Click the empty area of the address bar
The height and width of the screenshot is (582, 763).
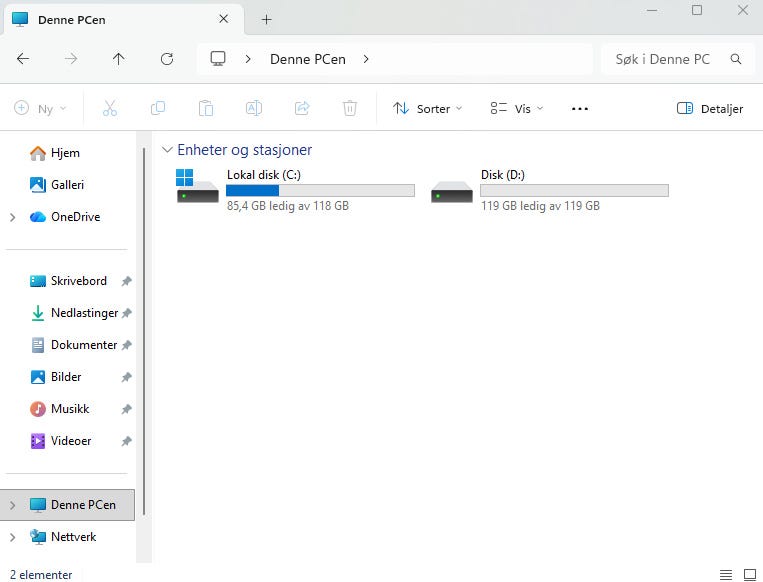pos(482,59)
